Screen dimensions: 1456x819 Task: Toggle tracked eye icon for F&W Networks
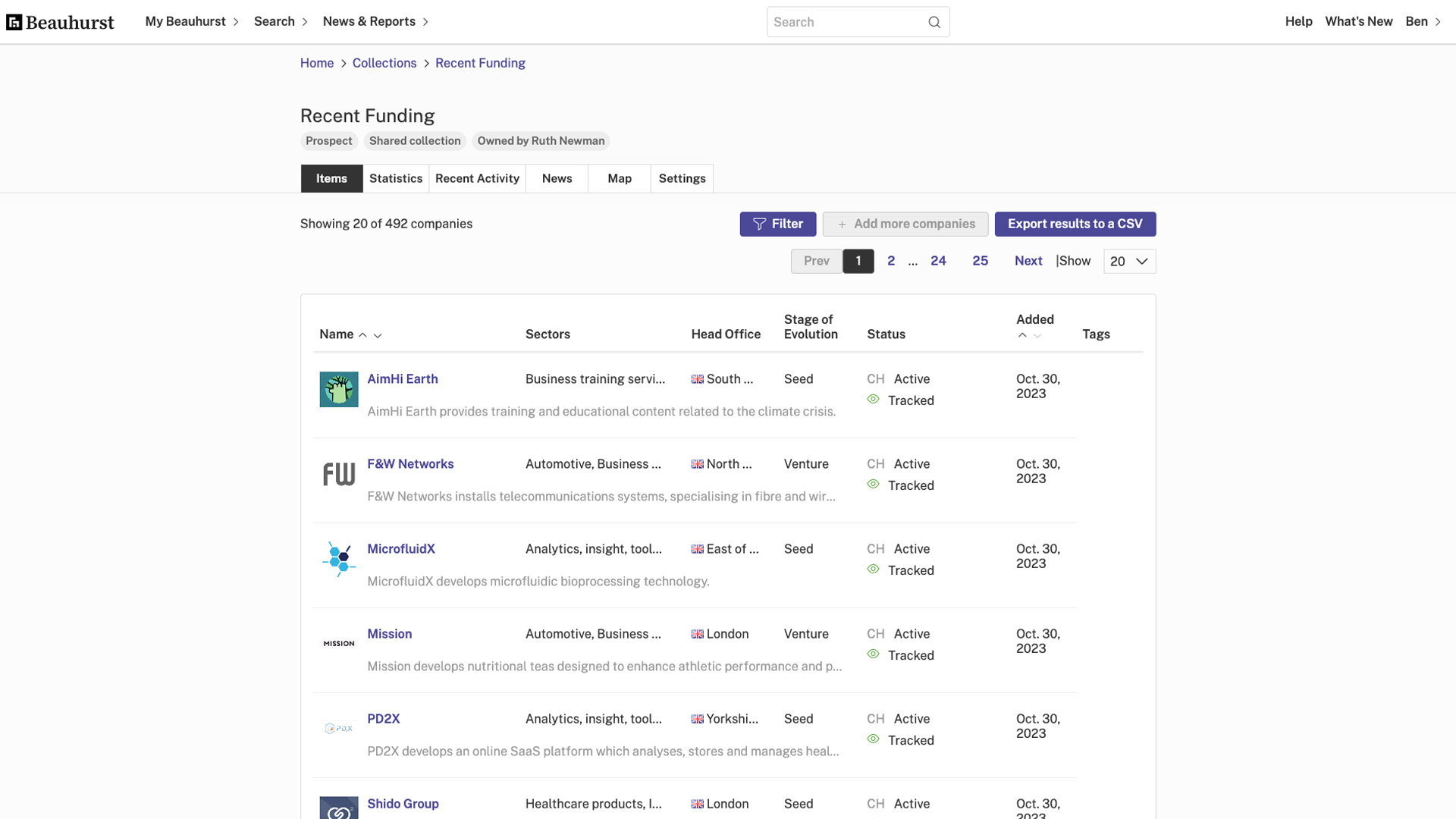[874, 485]
